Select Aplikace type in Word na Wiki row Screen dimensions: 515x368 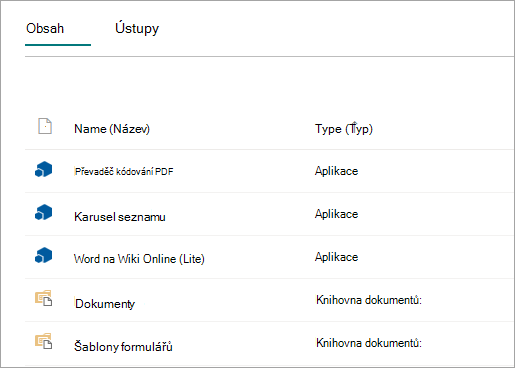click(x=337, y=257)
